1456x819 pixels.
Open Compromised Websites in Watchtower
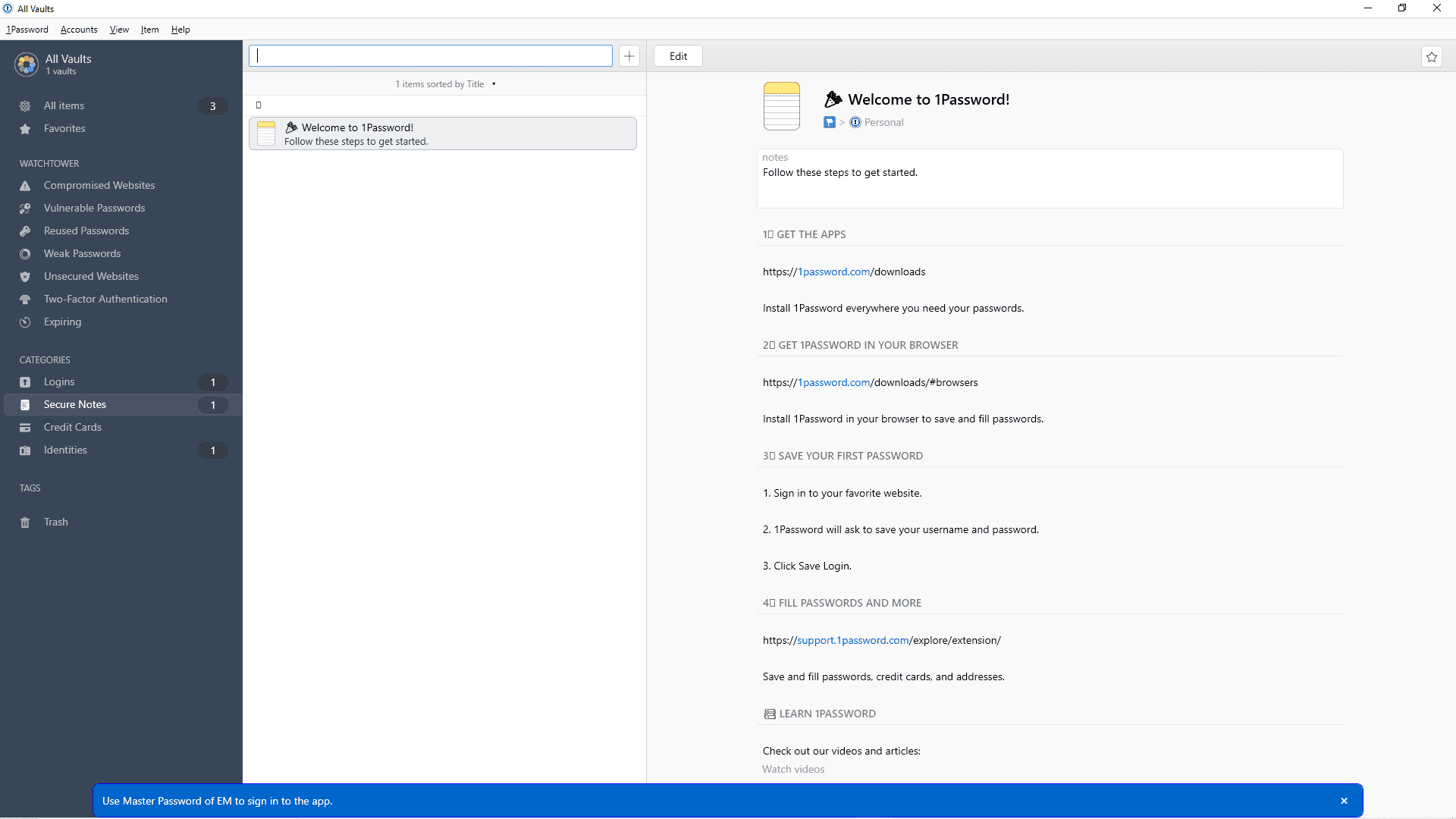[121, 186]
